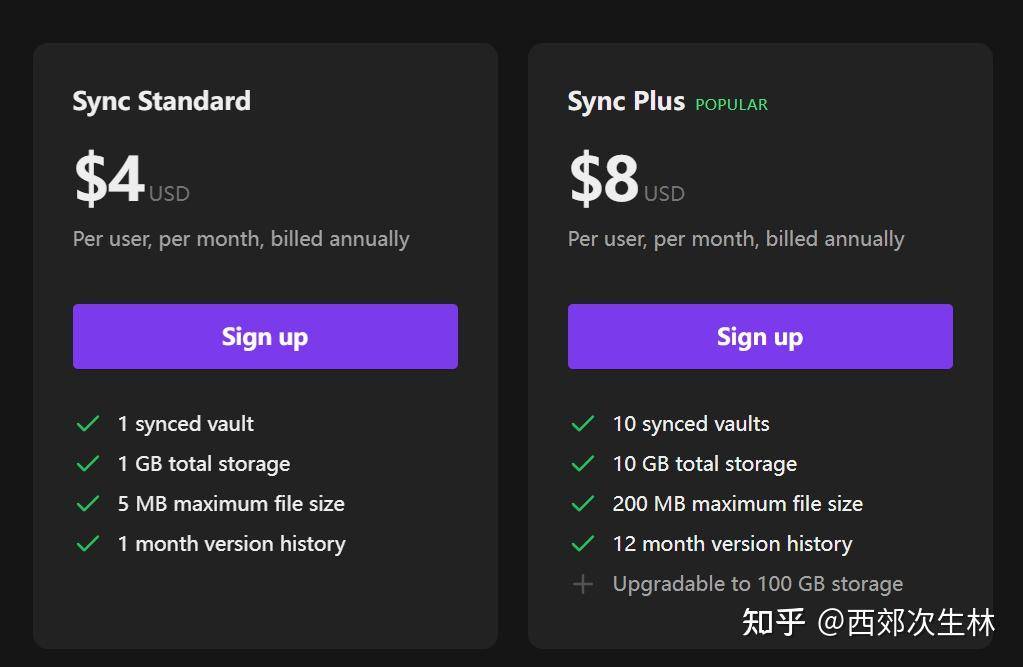
Task: Click checkmark beside 10 GB total storage
Action: [x=583, y=463]
